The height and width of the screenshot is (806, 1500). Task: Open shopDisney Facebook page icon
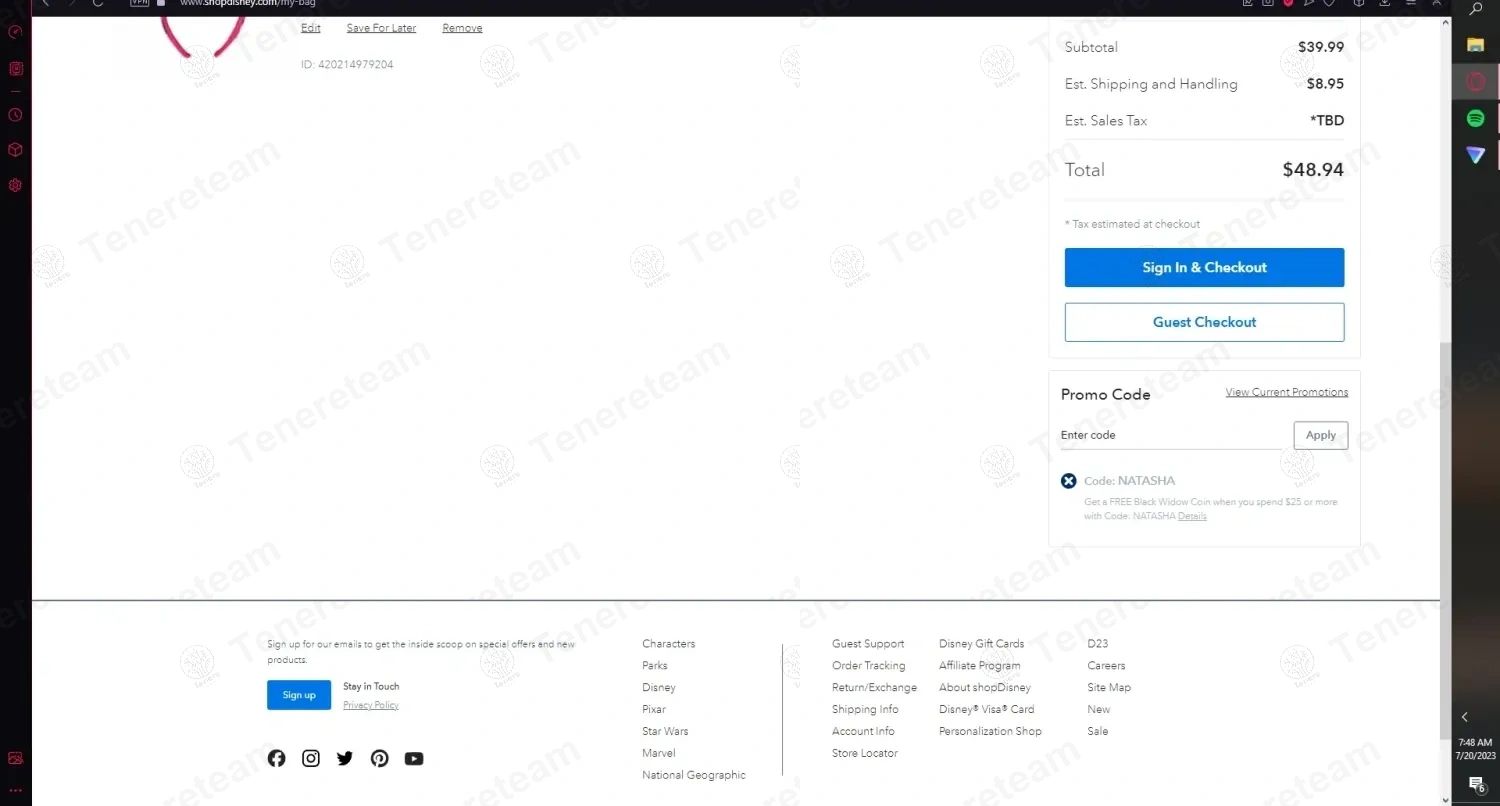click(276, 758)
